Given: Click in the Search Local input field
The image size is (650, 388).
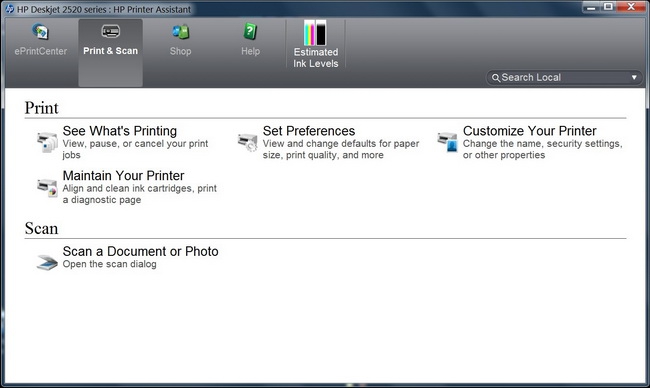Looking at the screenshot, I should coord(564,78).
